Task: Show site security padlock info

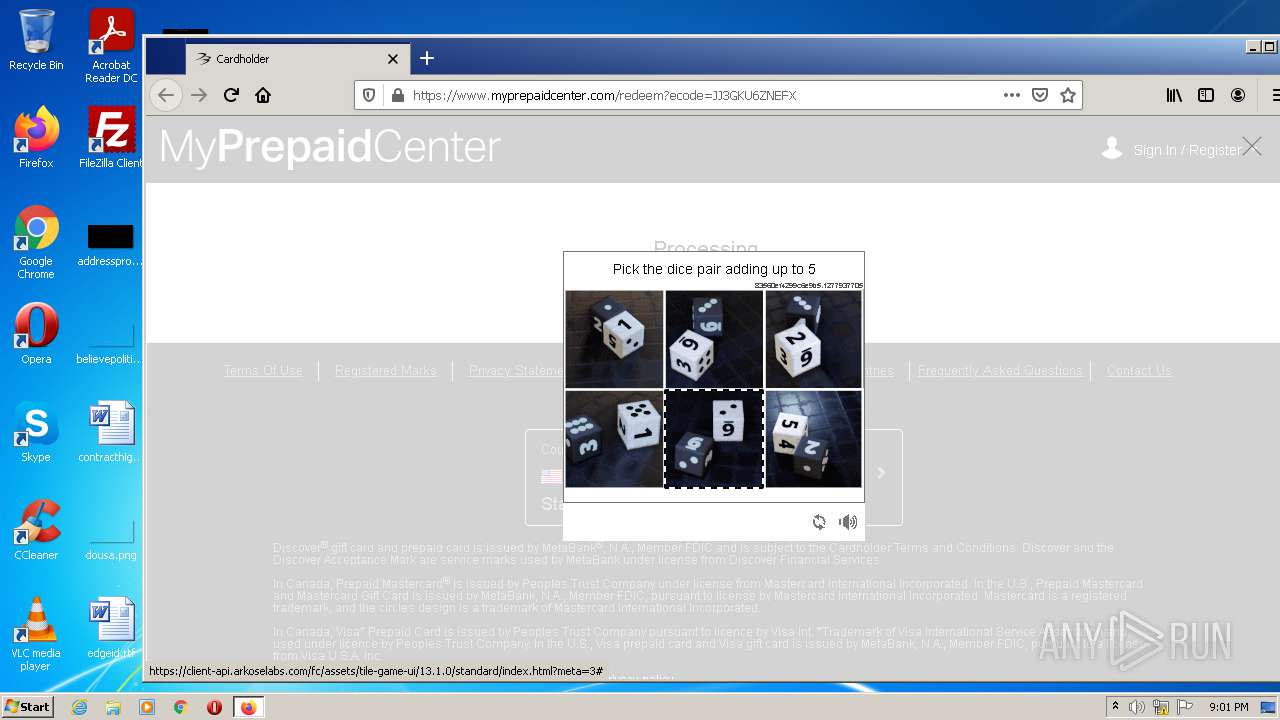Action: coord(397,95)
